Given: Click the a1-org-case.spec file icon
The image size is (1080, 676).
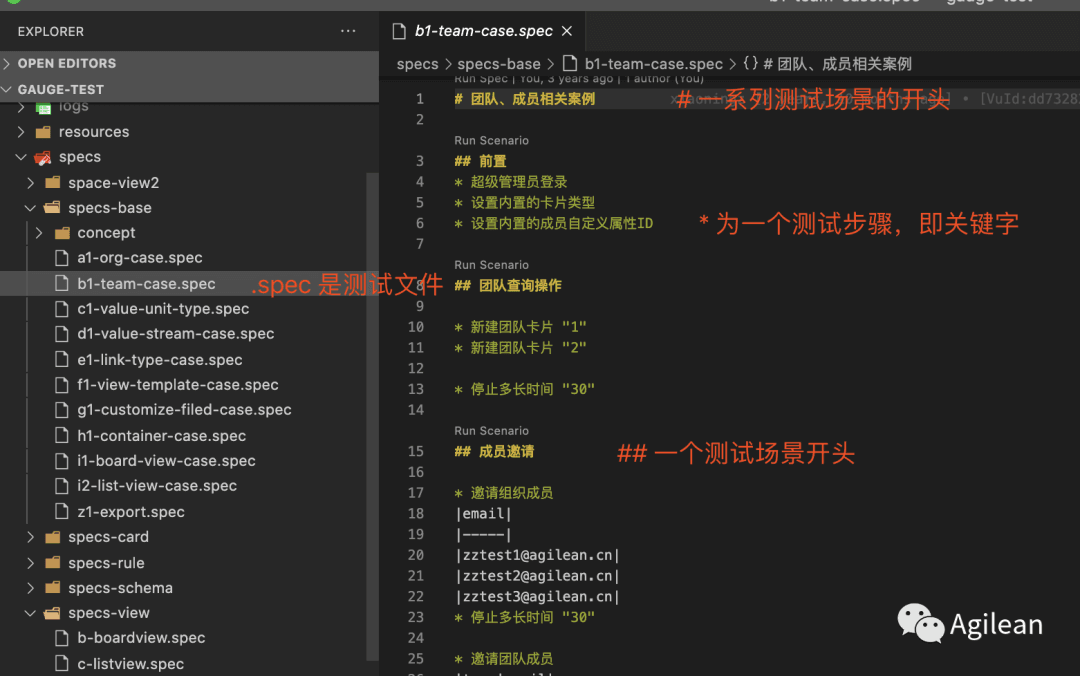Looking at the screenshot, I should pos(62,258).
